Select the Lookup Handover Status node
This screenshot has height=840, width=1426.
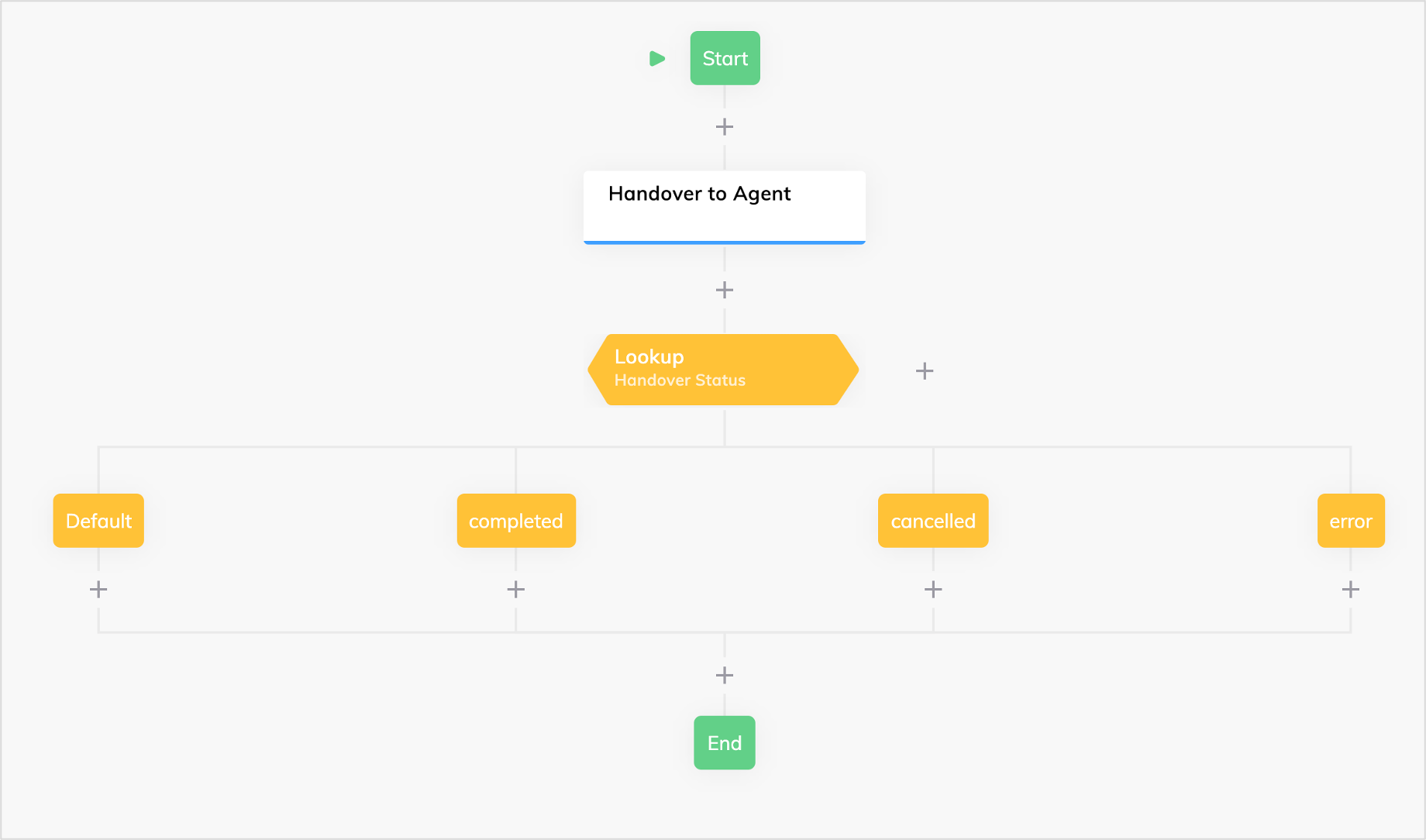[x=724, y=370]
